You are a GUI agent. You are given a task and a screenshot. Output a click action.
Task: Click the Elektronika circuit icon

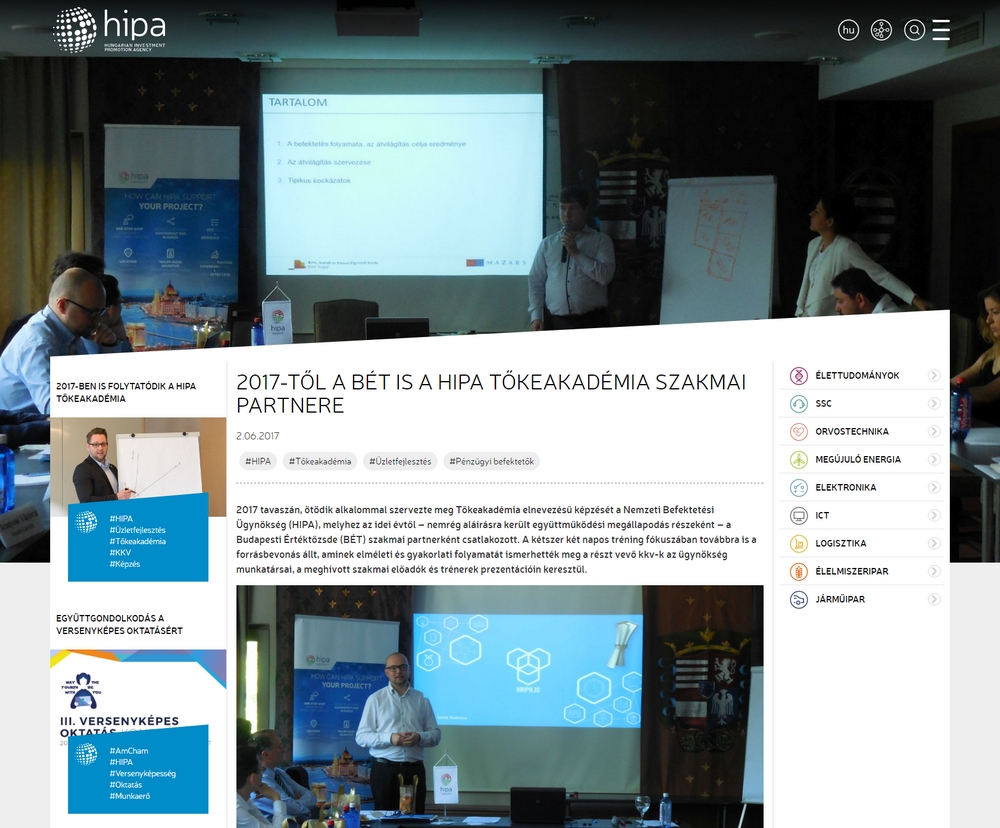(798, 487)
